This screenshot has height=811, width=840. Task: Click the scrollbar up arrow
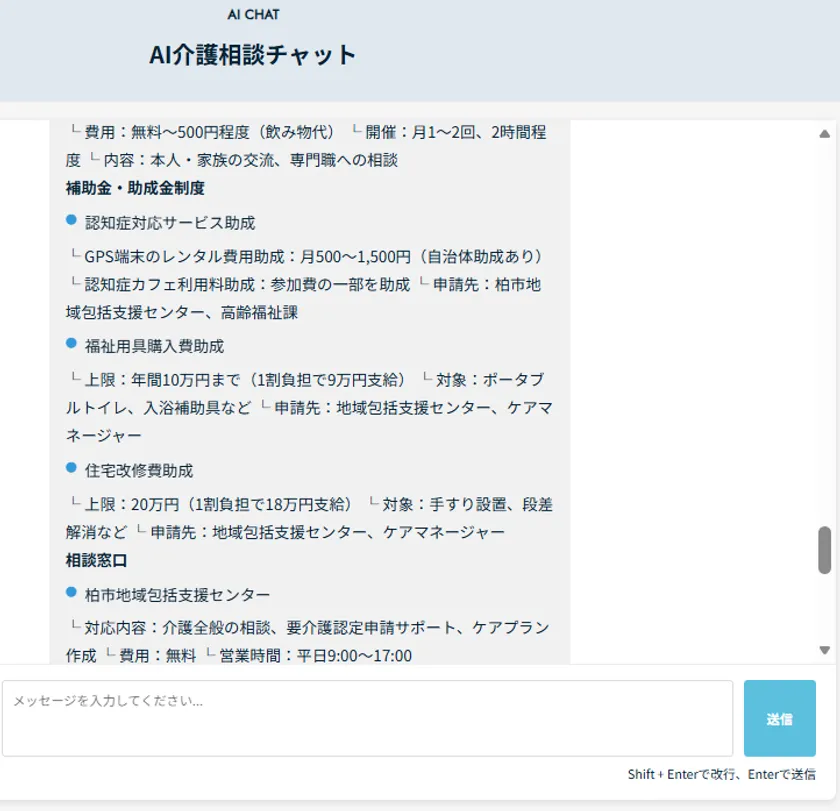[x=822, y=132]
